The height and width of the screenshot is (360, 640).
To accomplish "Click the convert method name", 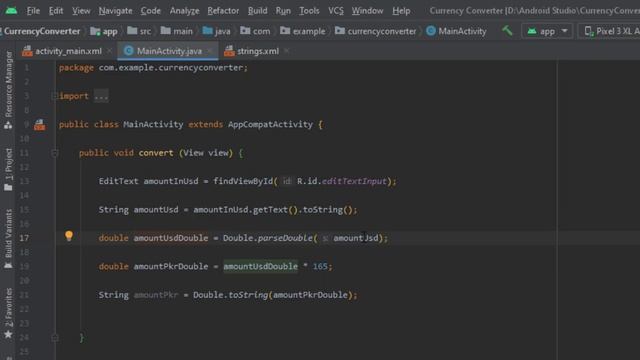I will 156,153.
